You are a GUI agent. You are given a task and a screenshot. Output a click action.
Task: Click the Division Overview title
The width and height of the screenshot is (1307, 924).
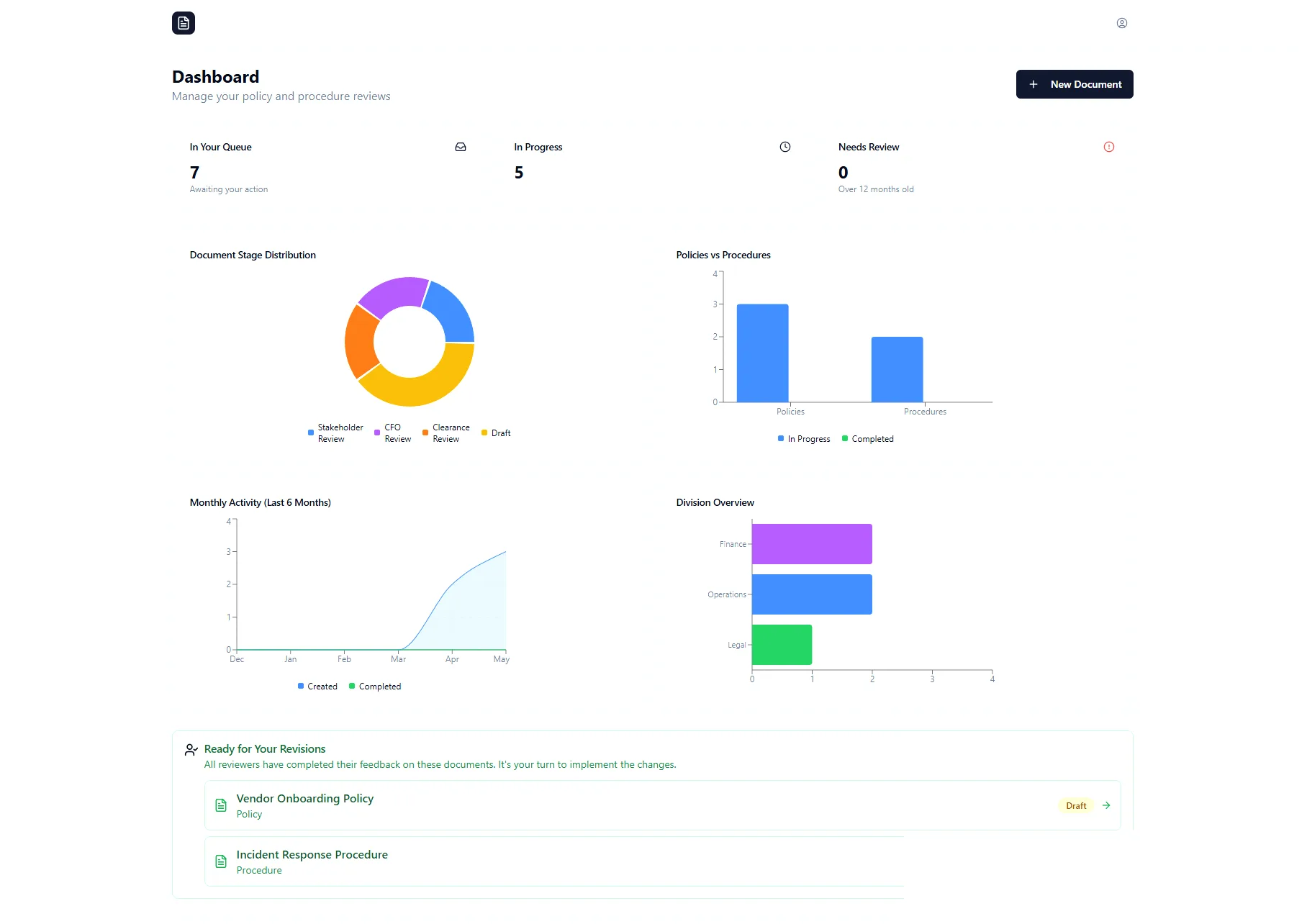pyautogui.click(x=715, y=502)
